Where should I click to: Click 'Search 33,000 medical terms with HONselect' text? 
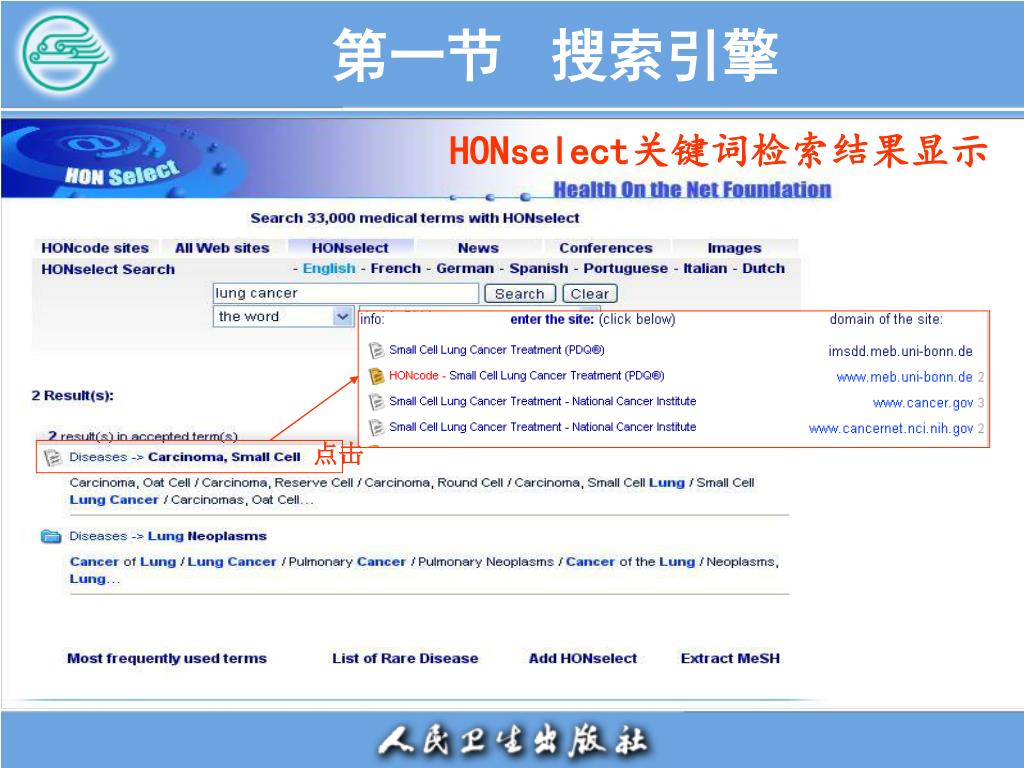click(415, 218)
